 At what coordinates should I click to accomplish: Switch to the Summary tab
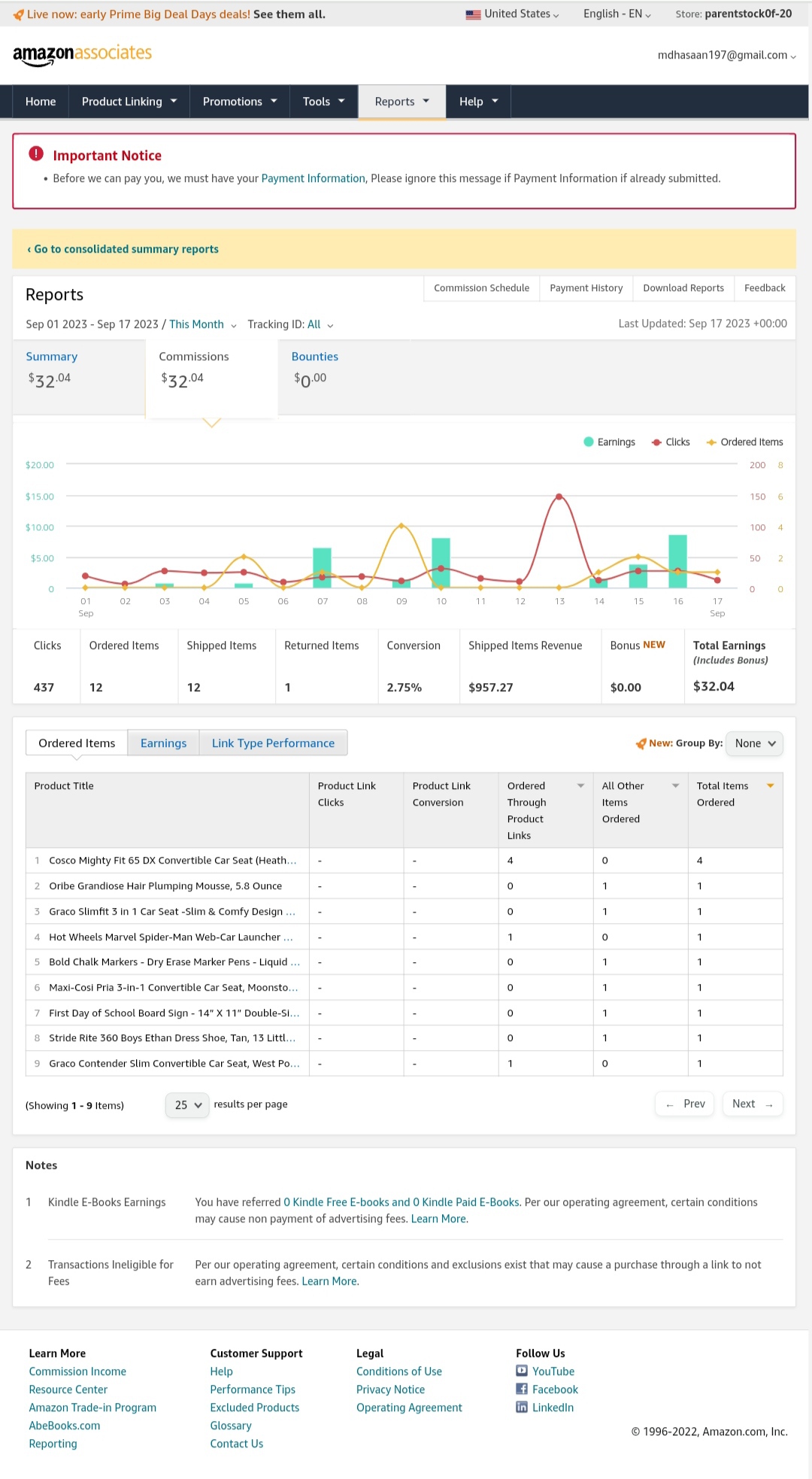pos(79,377)
